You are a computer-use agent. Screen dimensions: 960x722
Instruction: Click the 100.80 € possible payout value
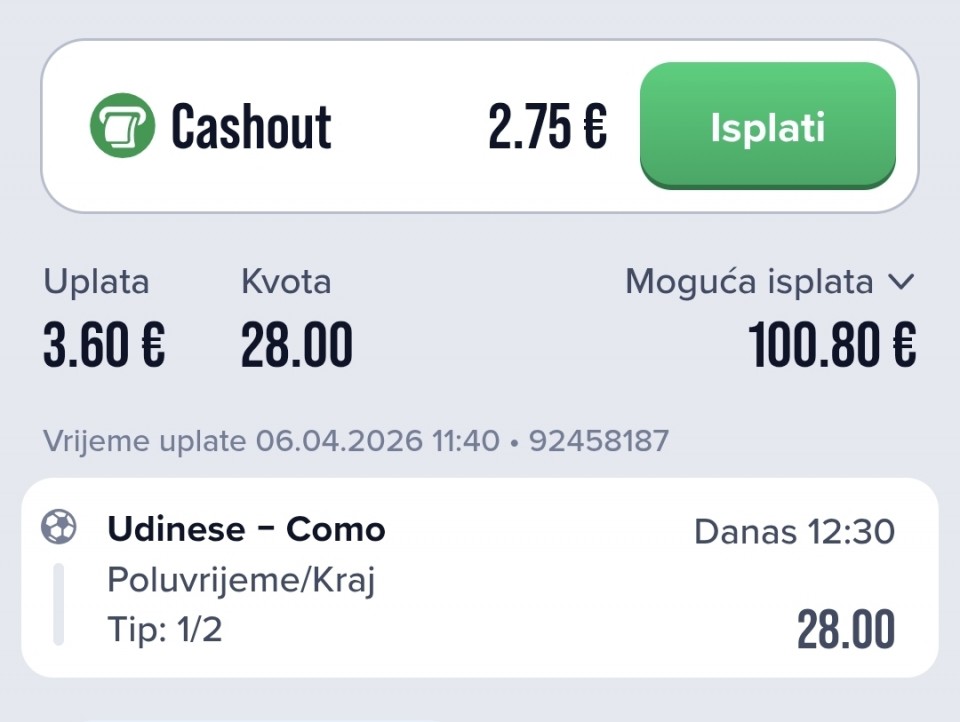point(832,345)
